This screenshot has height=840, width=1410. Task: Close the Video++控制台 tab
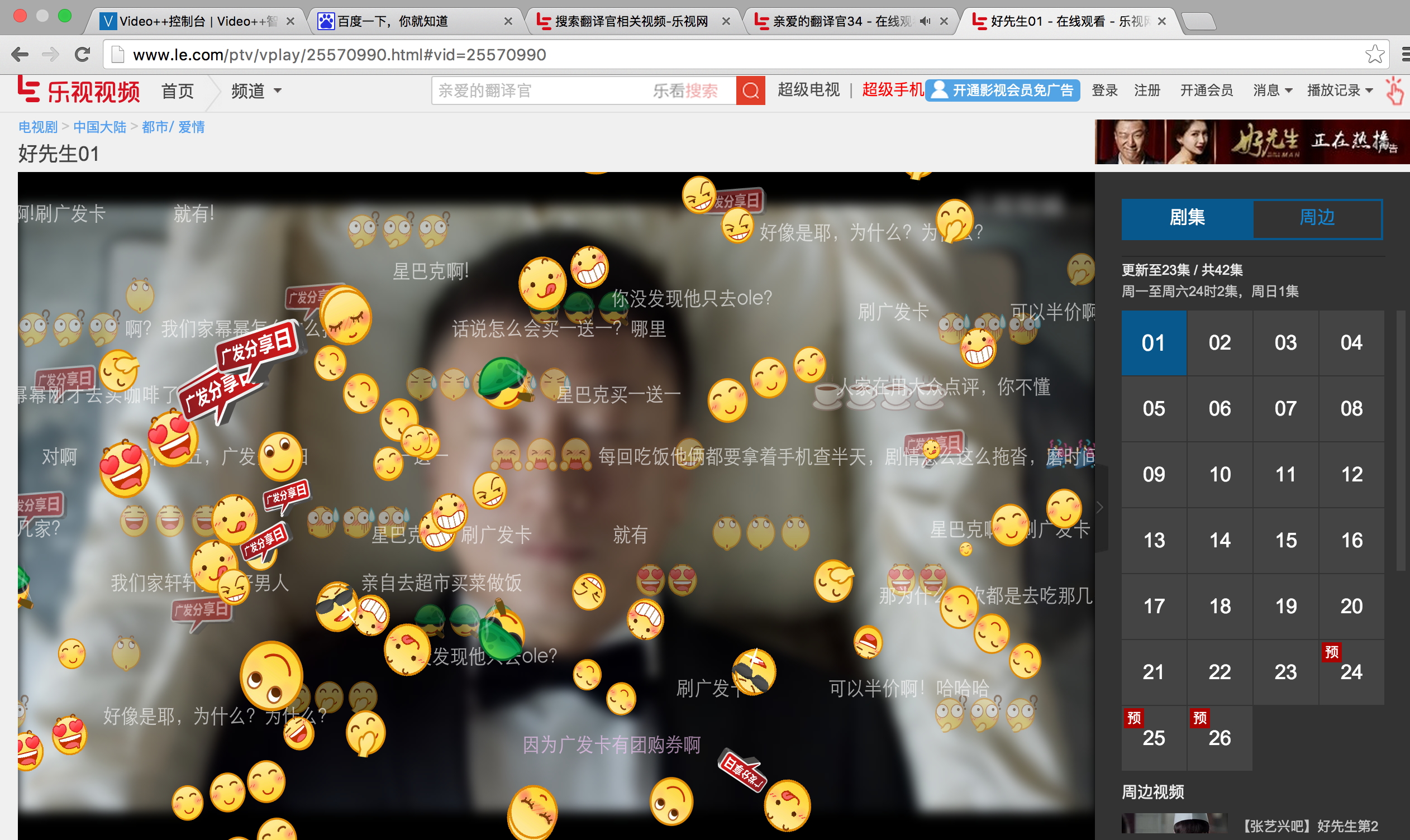290,22
